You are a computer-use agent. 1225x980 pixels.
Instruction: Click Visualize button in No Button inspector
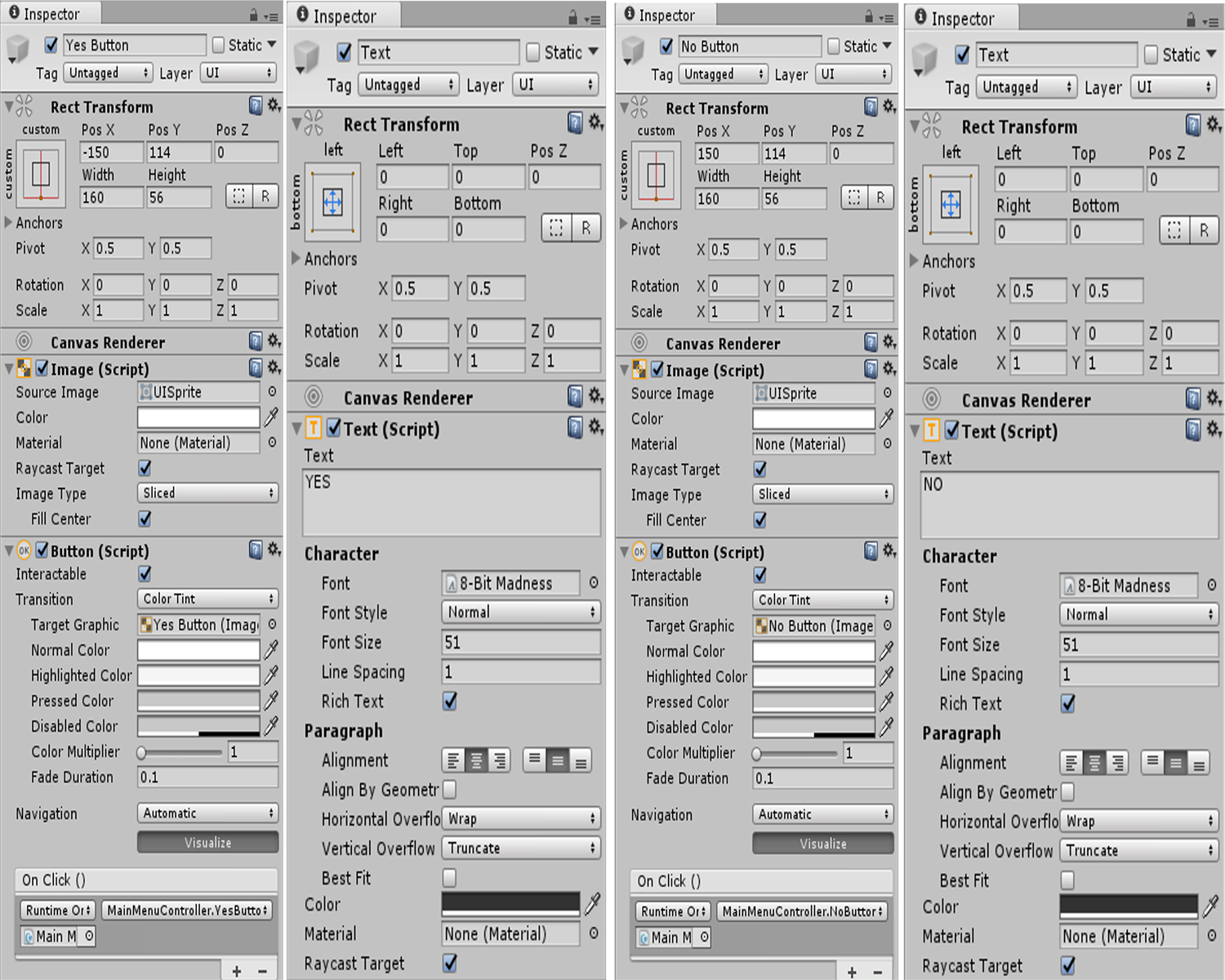[x=823, y=844]
